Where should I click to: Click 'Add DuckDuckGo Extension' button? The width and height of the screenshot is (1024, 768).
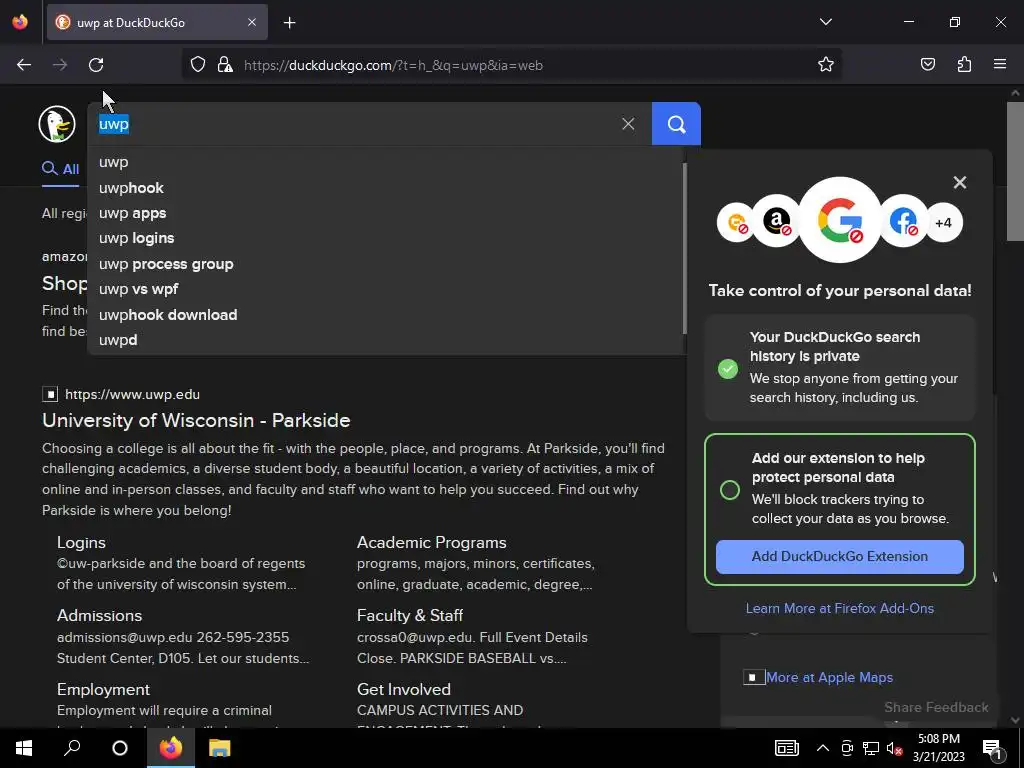(839, 556)
